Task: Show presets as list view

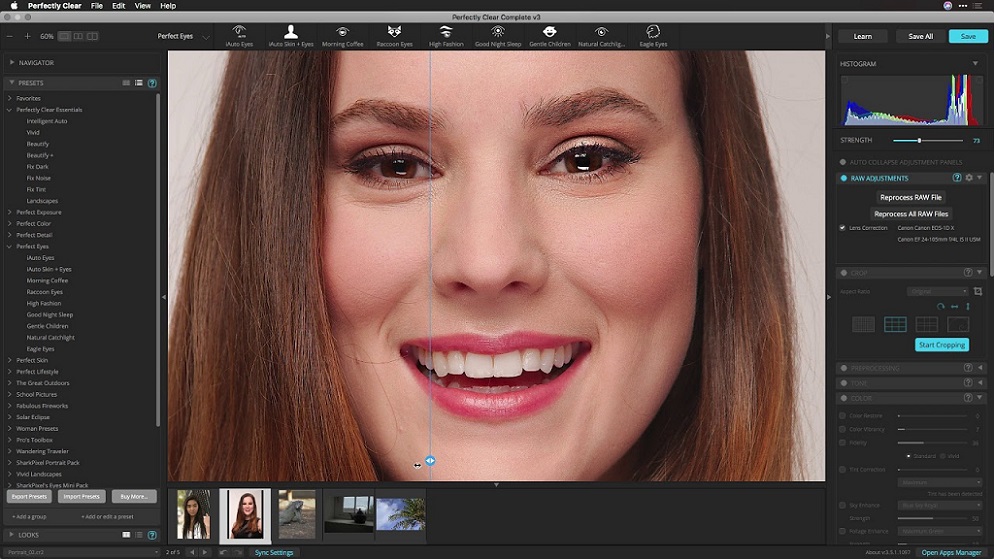Action: pos(139,83)
